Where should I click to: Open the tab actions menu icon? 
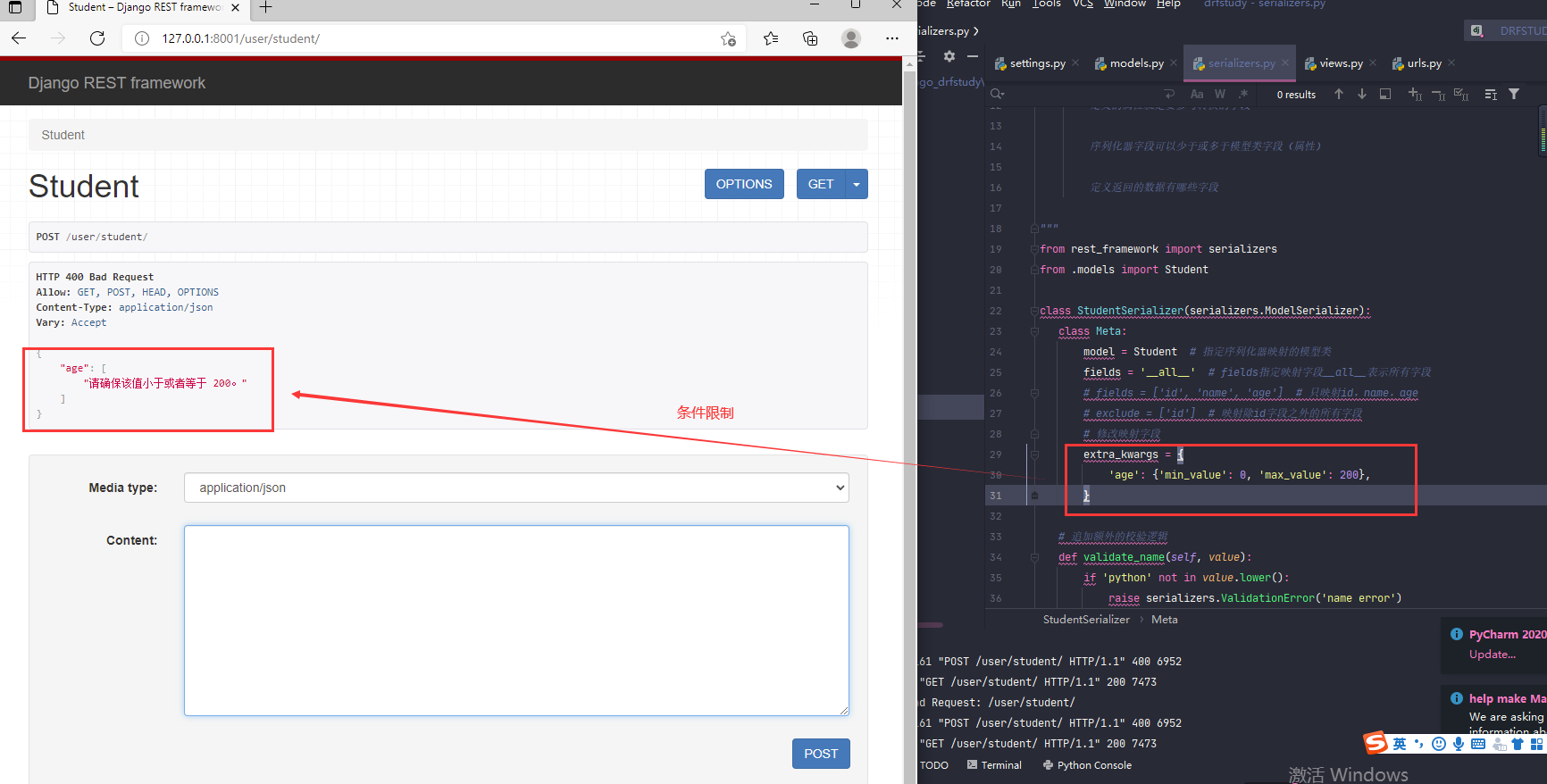coord(15,7)
